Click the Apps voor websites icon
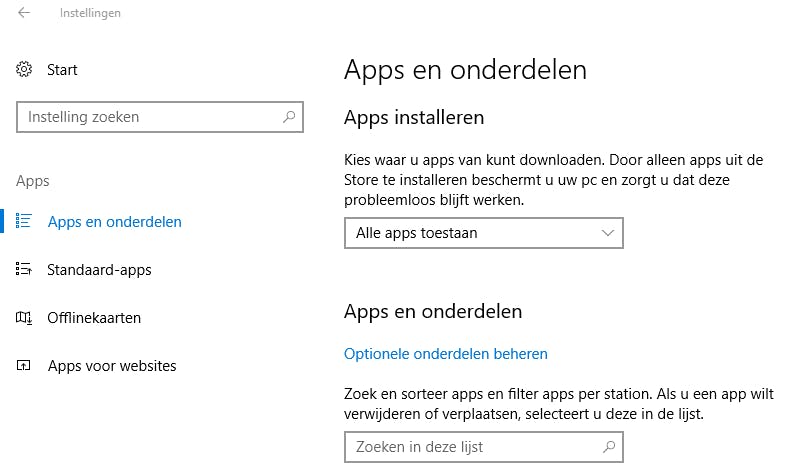798x471 pixels. pyautogui.click(x=25, y=366)
